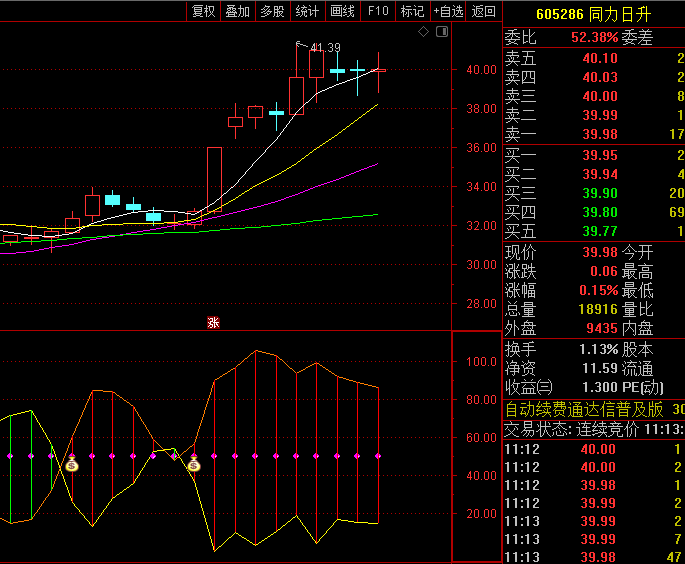Screen dimensions: 685x564
Task: Open the F10 company info page
Action: (378, 11)
